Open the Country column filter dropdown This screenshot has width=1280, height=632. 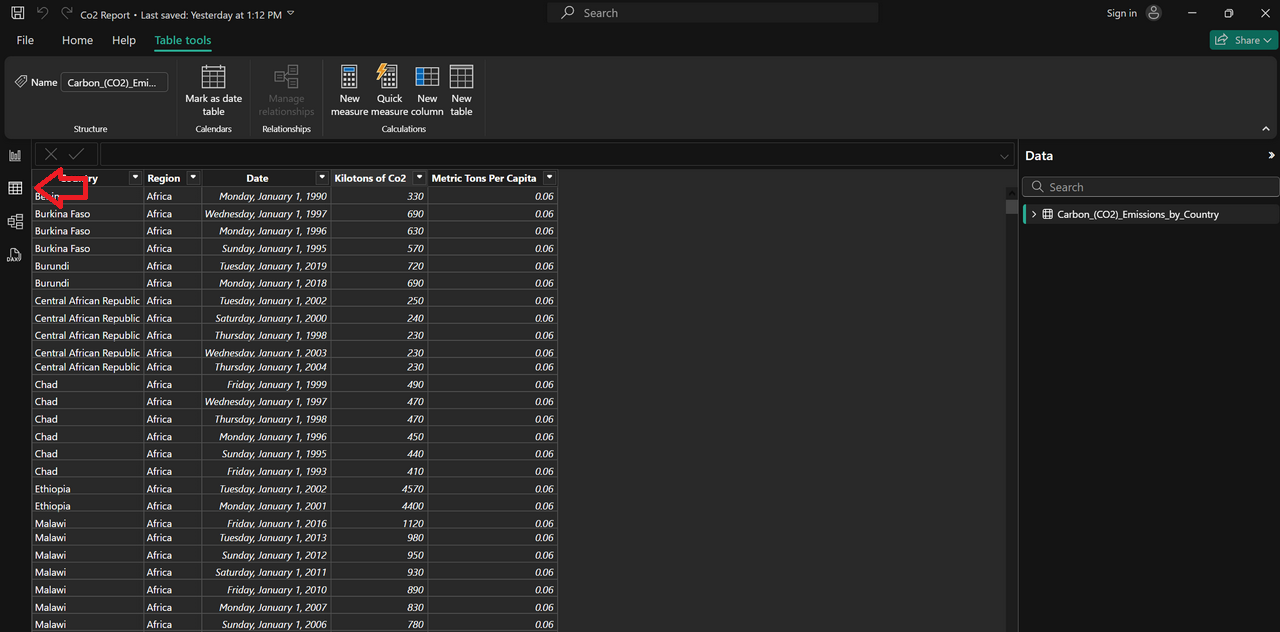coord(135,178)
